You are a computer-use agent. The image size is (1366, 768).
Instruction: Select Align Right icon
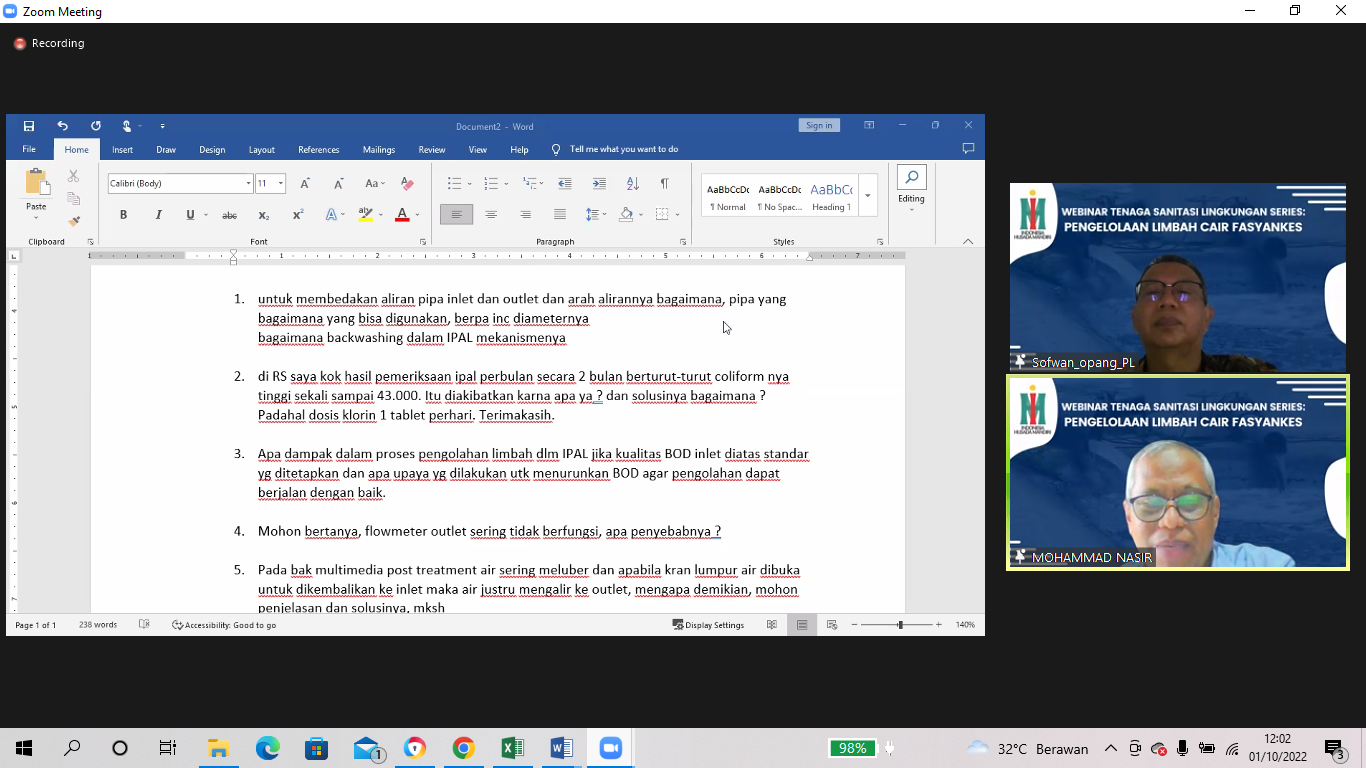(x=526, y=215)
